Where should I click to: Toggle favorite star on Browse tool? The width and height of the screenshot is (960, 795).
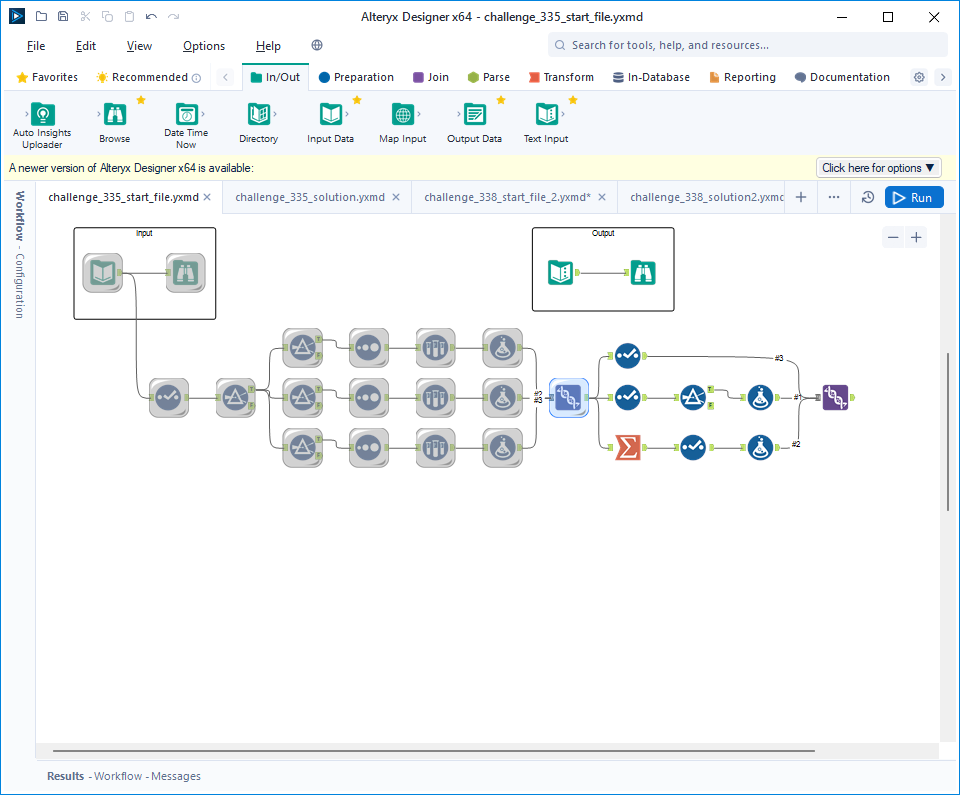(x=141, y=100)
